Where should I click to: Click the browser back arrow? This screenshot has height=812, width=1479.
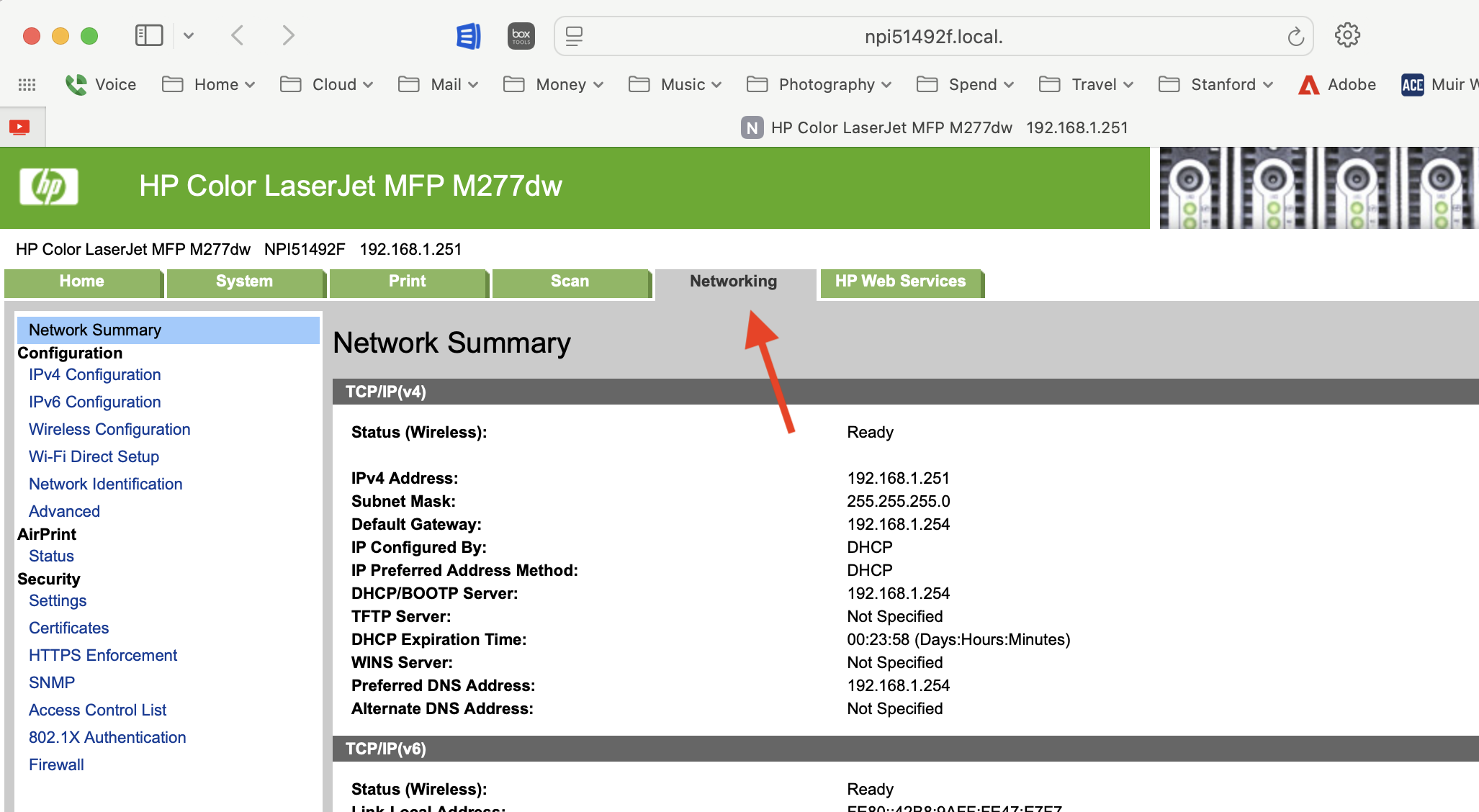tap(238, 35)
